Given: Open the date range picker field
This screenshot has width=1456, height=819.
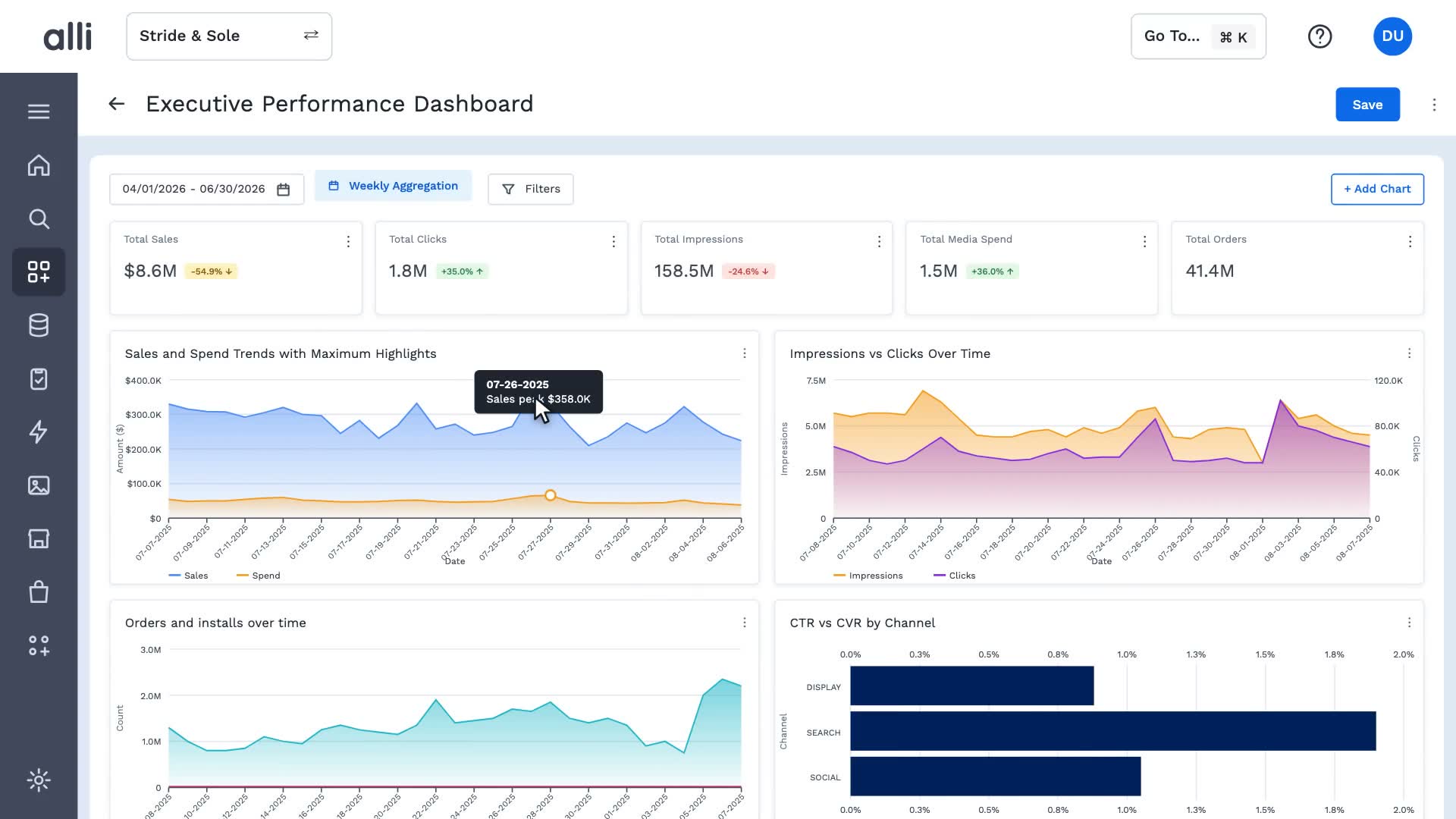Looking at the screenshot, I should point(206,189).
